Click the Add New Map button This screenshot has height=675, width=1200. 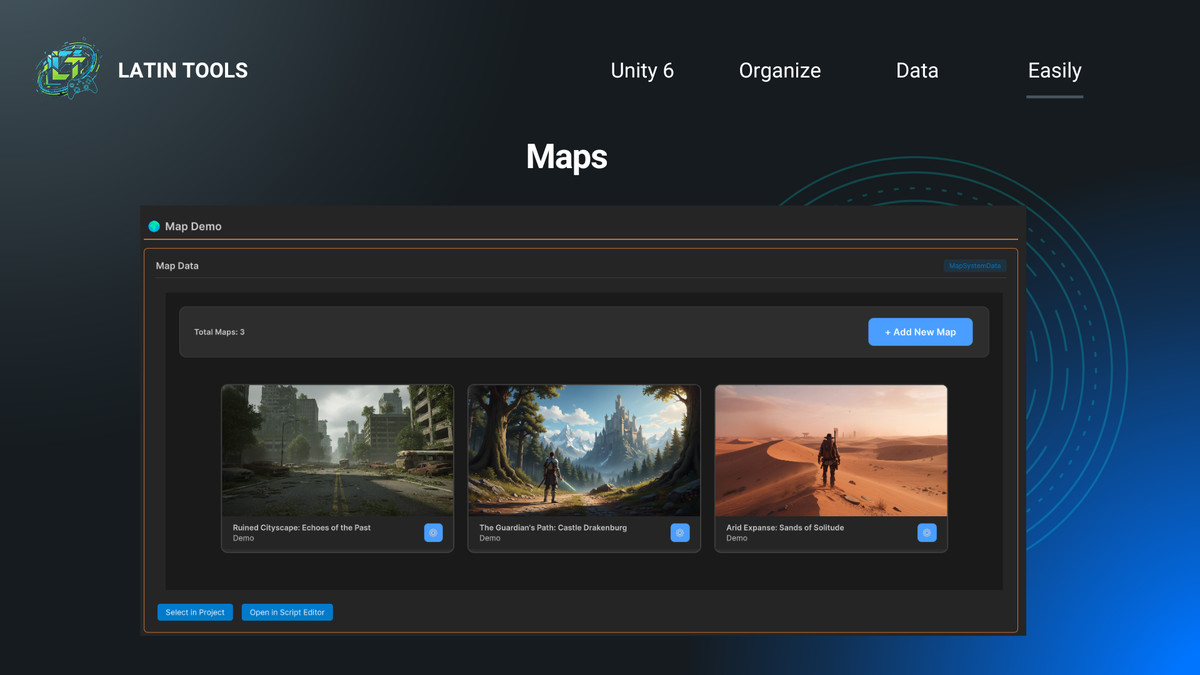coord(920,331)
